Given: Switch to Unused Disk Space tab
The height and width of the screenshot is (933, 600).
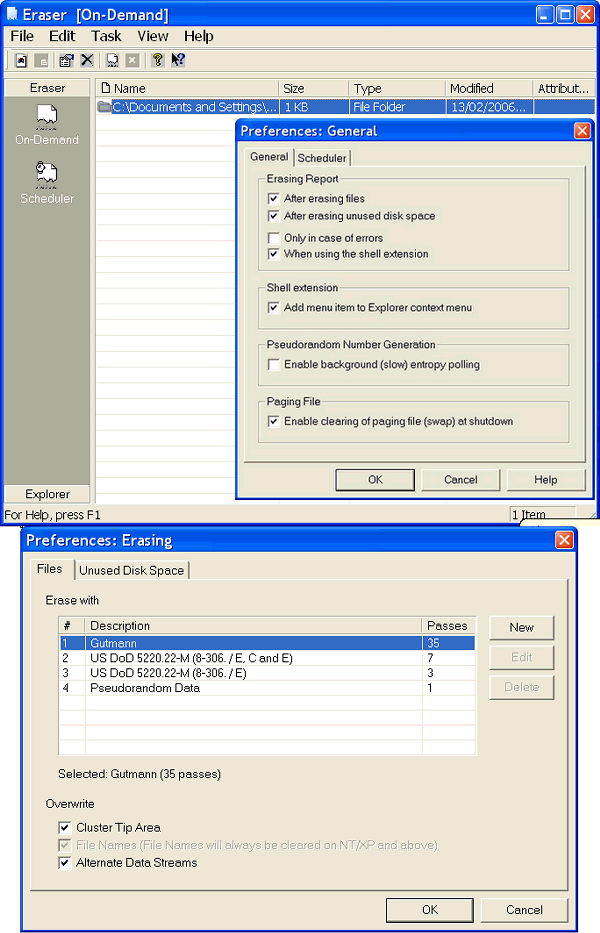Looking at the screenshot, I should pyautogui.click(x=132, y=571).
